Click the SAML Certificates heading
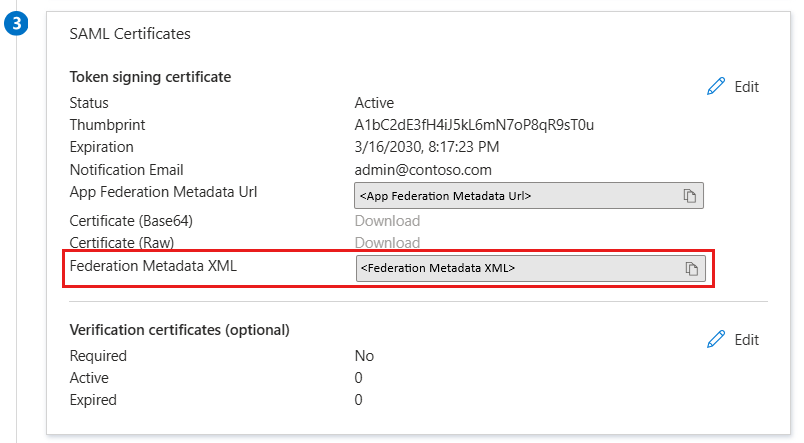This screenshot has height=443, width=804. 130,34
